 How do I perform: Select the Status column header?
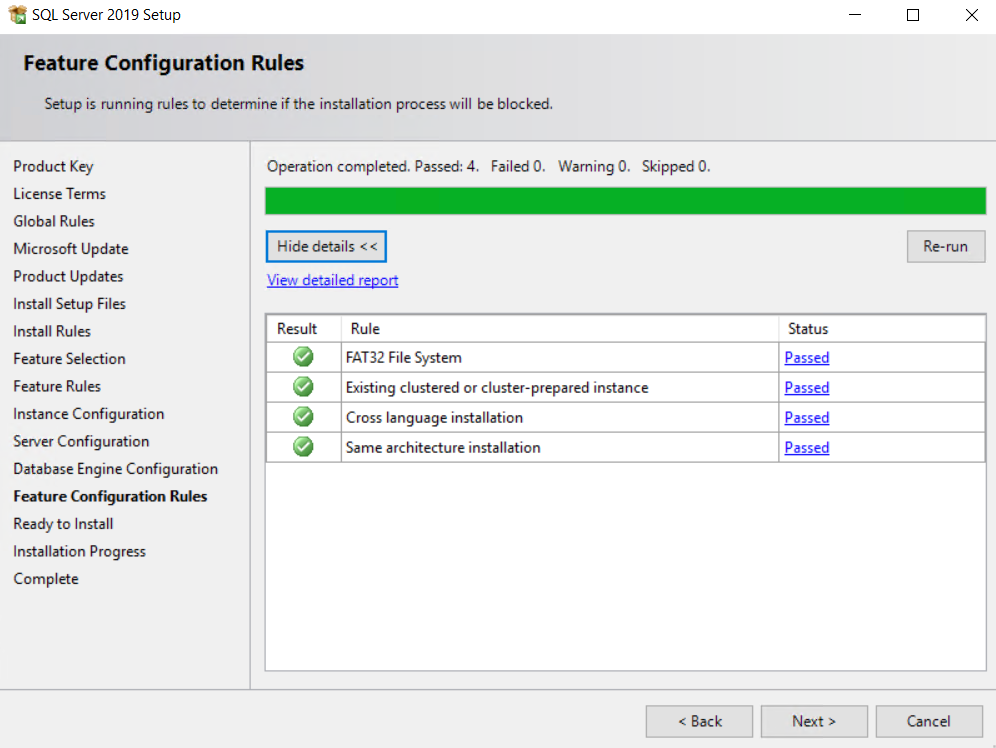[882, 329]
